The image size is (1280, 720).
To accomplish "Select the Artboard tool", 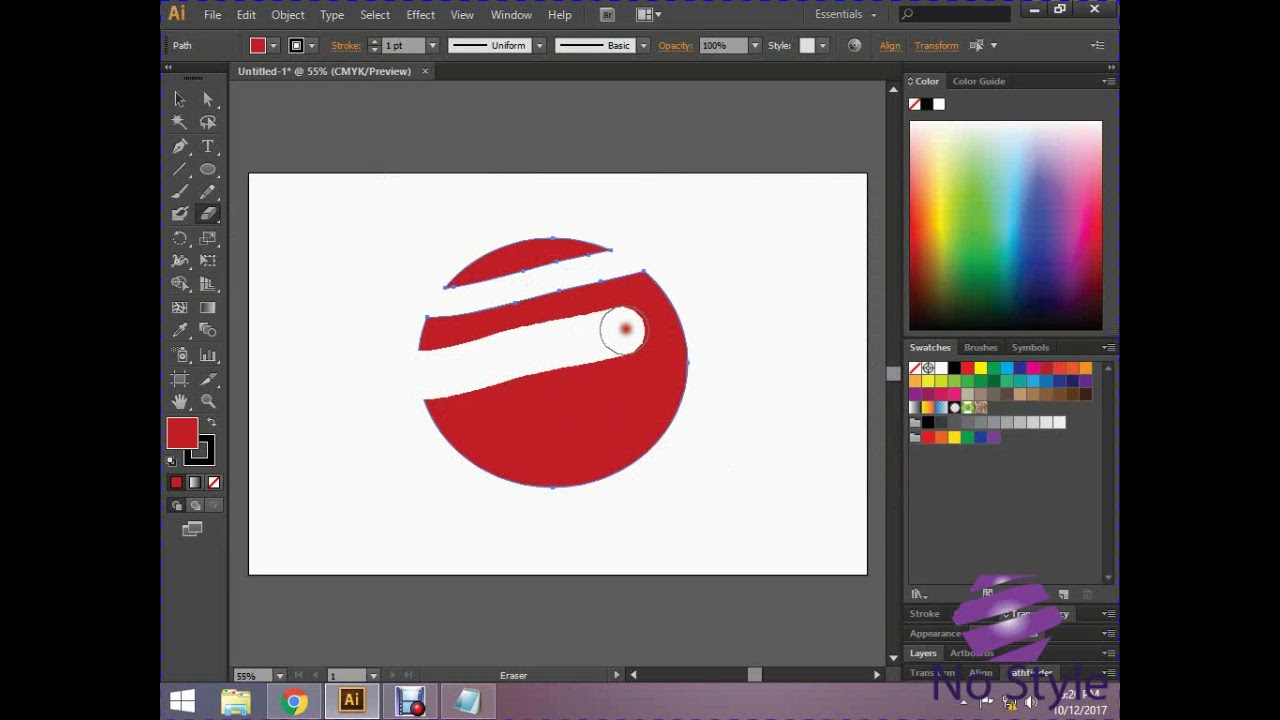I will pos(180,379).
